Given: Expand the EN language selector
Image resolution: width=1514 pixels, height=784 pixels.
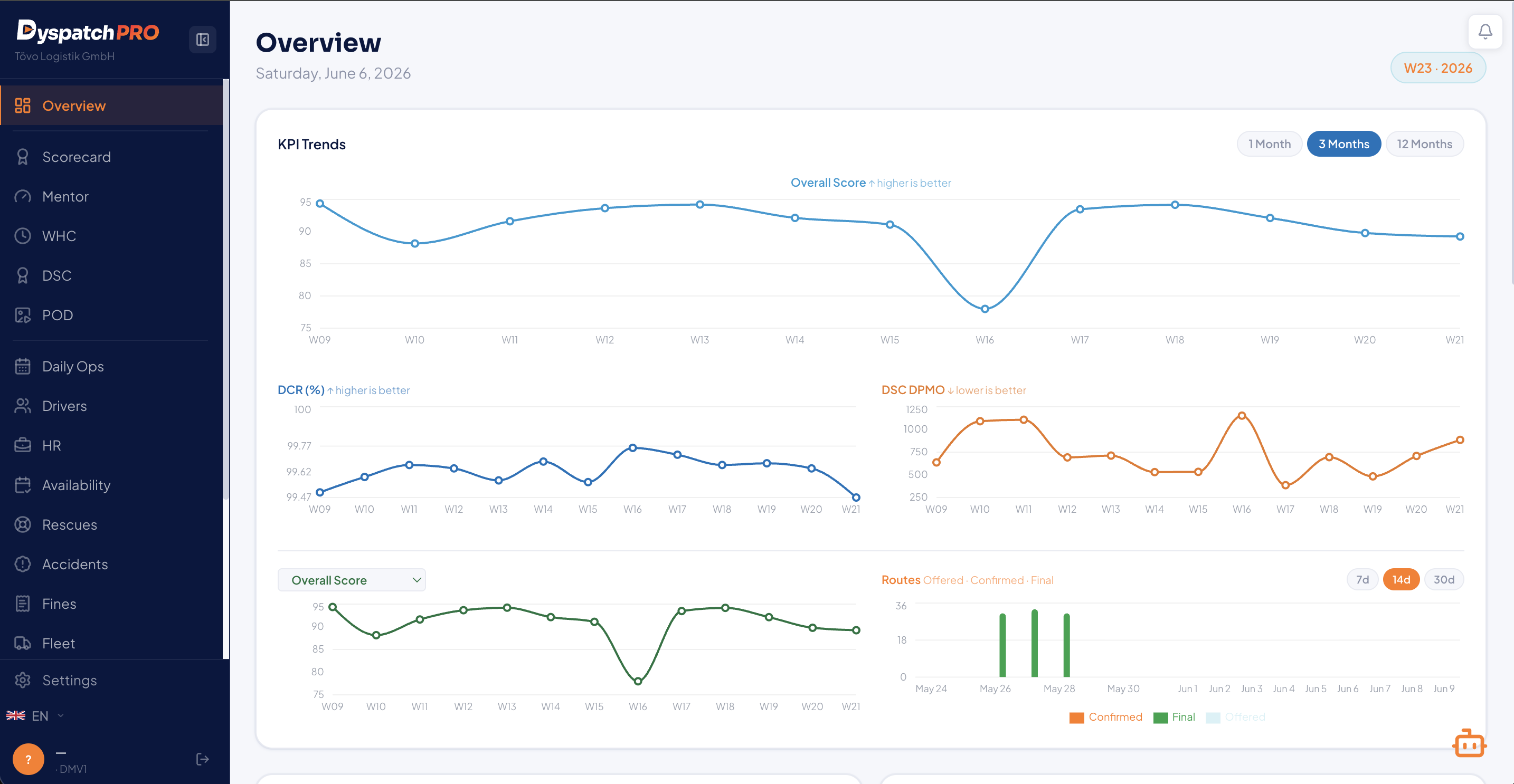Looking at the screenshot, I should click(35, 715).
